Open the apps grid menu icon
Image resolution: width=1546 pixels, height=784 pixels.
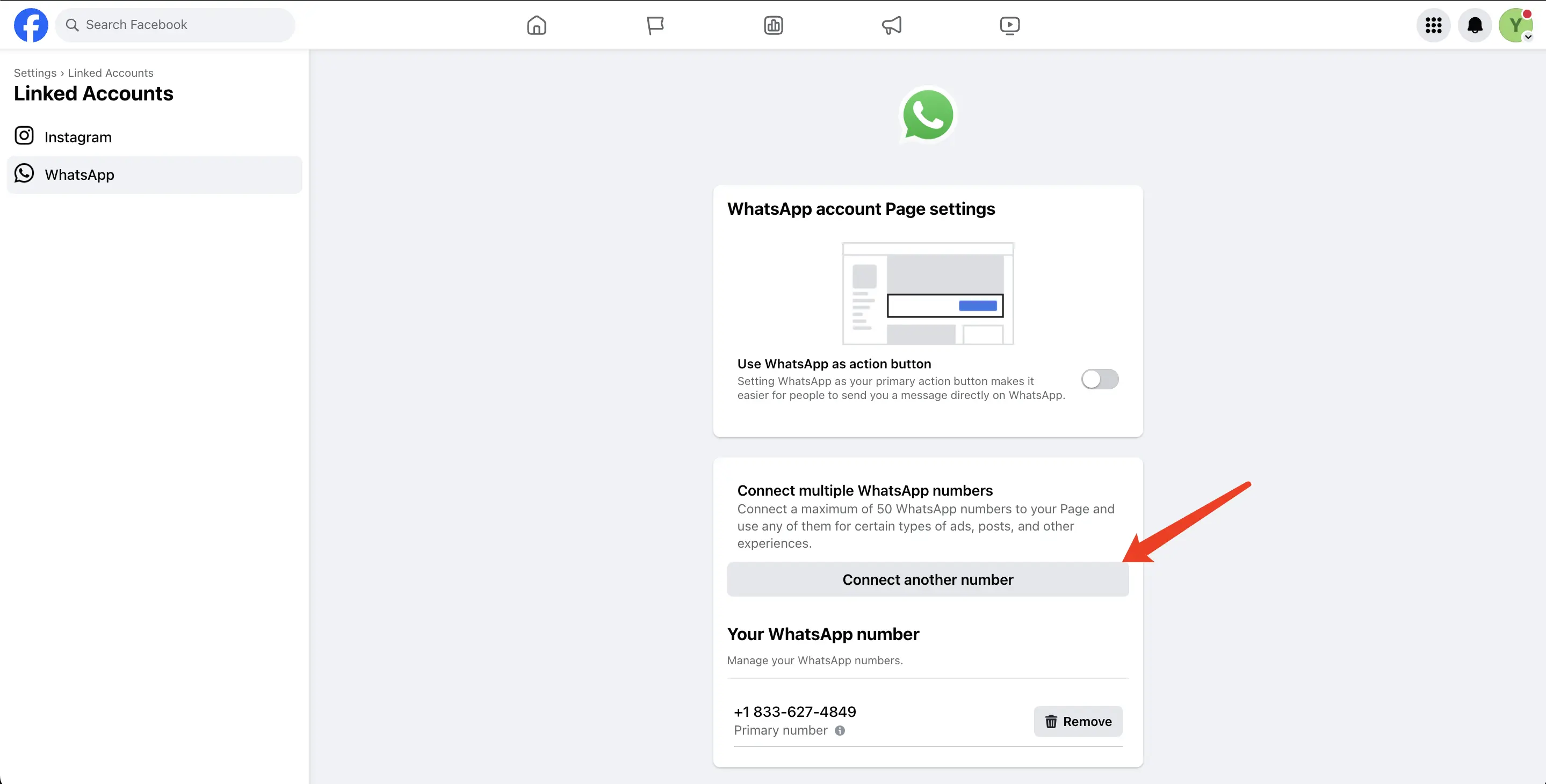1433,25
